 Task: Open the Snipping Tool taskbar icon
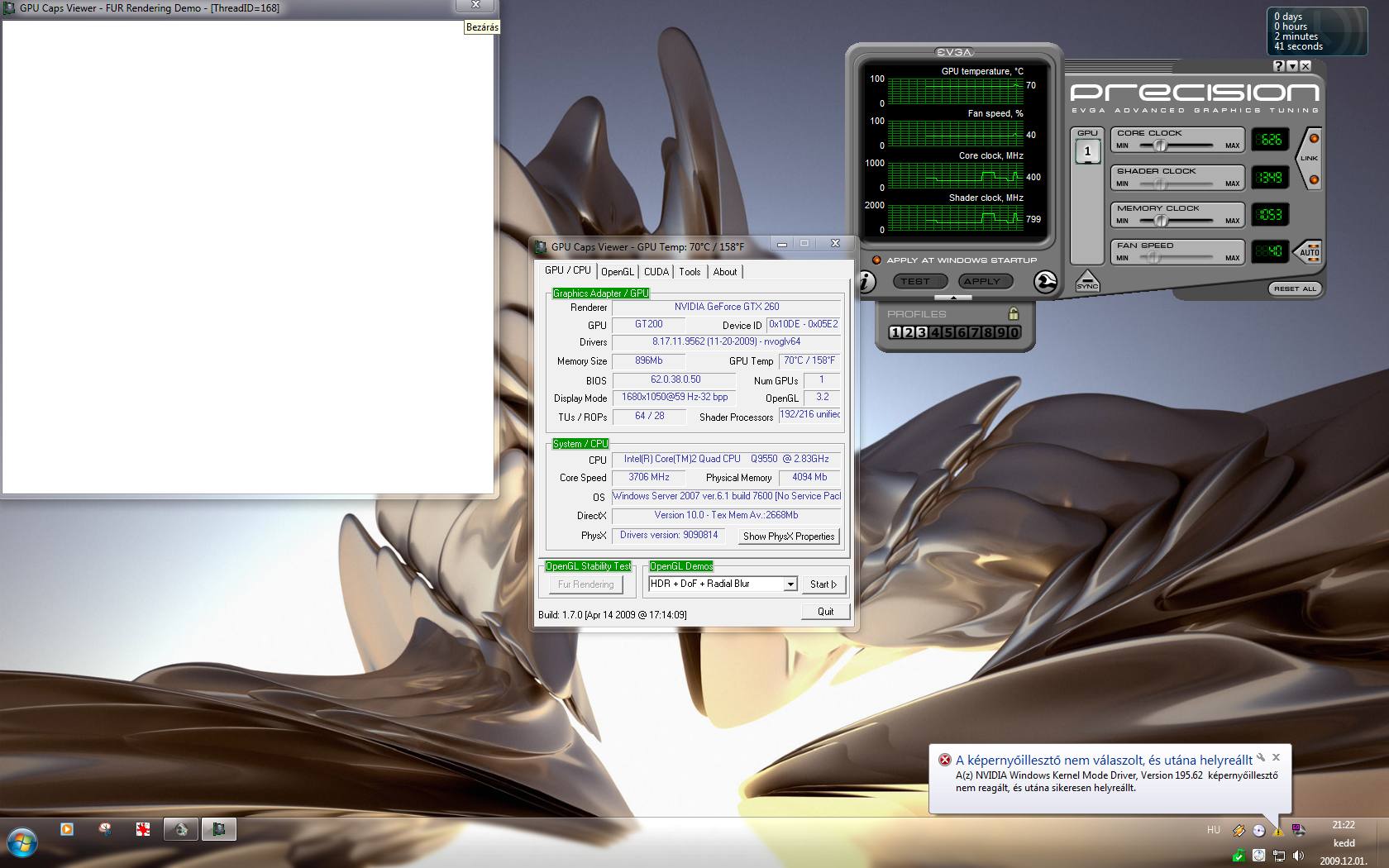(x=105, y=829)
